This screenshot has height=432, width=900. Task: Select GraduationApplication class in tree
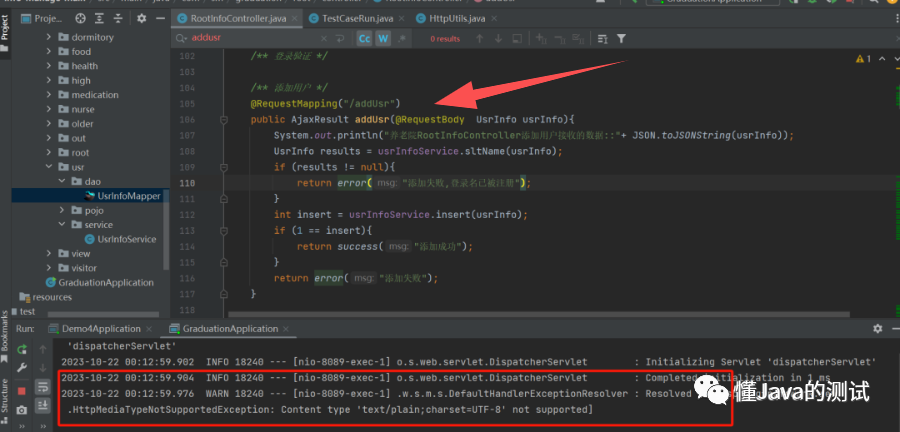(x=106, y=282)
